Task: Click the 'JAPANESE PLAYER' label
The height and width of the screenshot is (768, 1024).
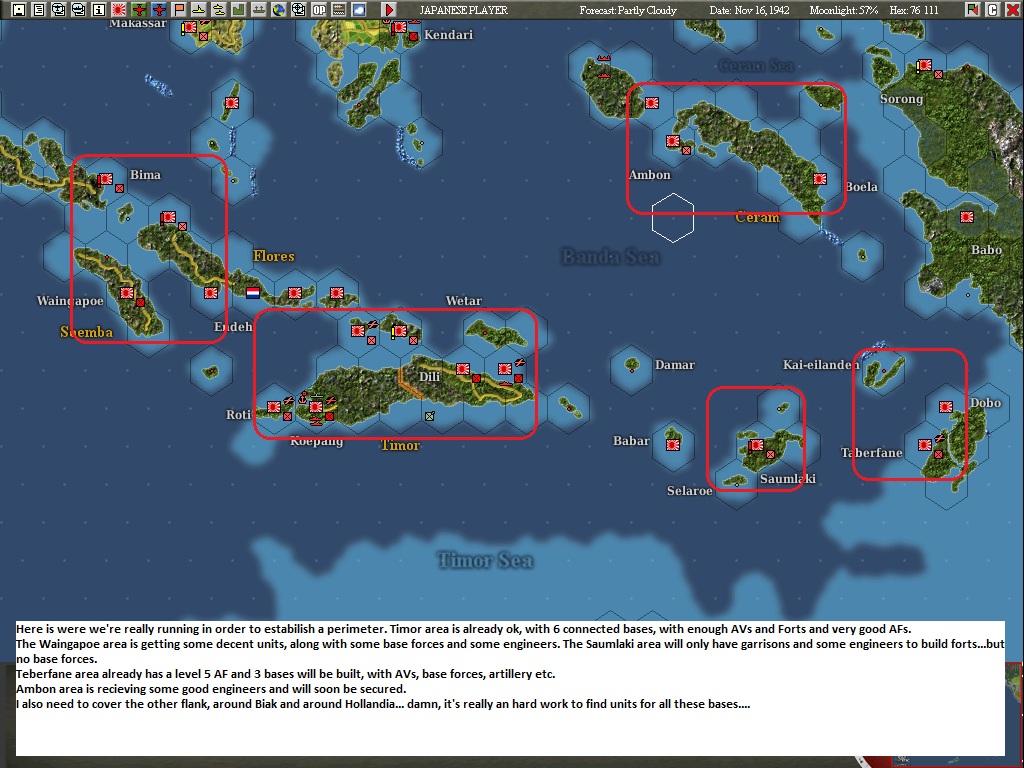Action: (x=464, y=10)
